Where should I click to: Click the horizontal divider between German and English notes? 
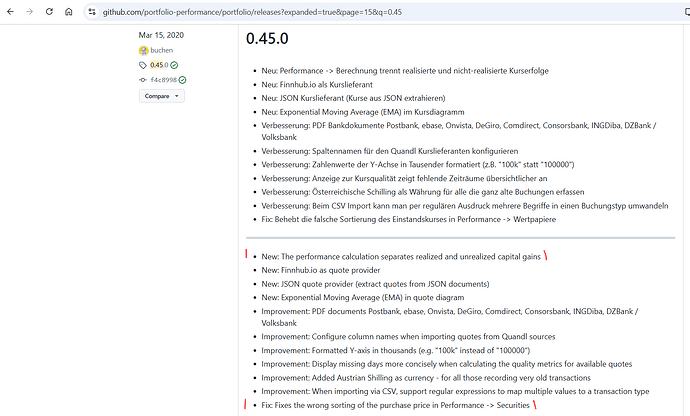pyautogui.click(x=460, y=237)
